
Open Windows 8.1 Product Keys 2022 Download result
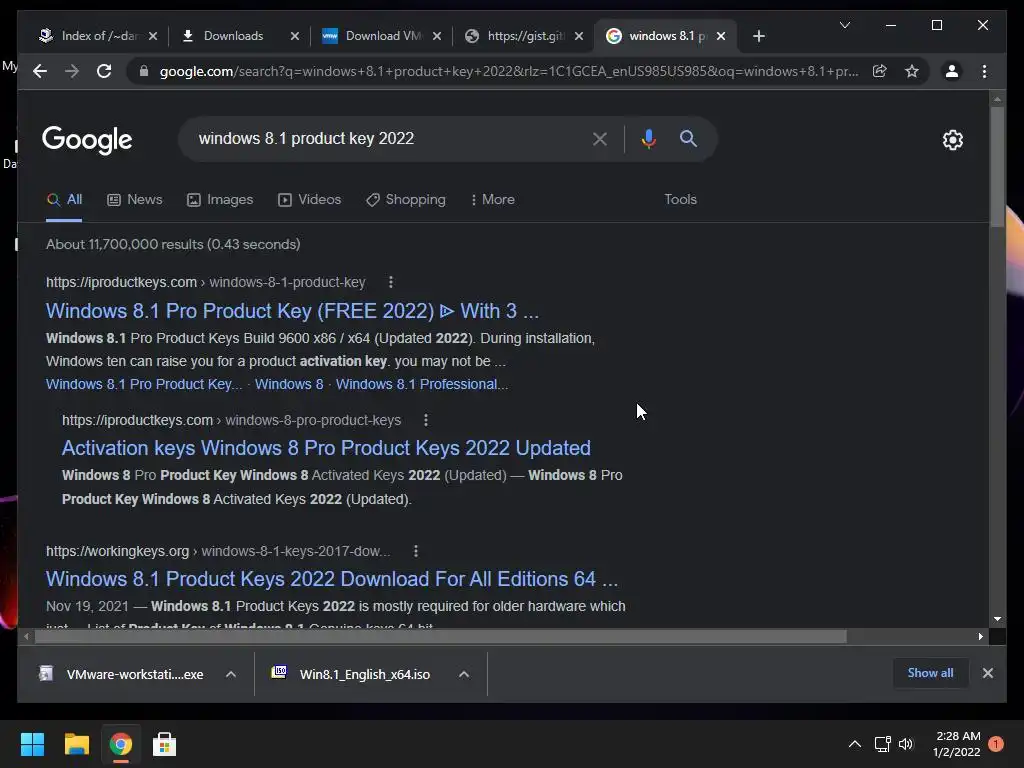(x=332, y=579)
